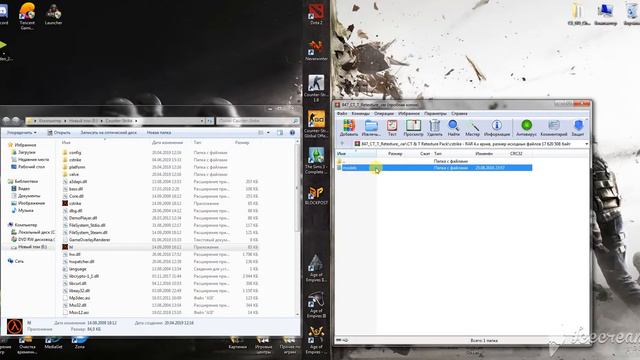The width and height of the screenshot is (640, 360).
Task: Run the Тест (Test) tool in WinRAR
Action: [392, 128]
